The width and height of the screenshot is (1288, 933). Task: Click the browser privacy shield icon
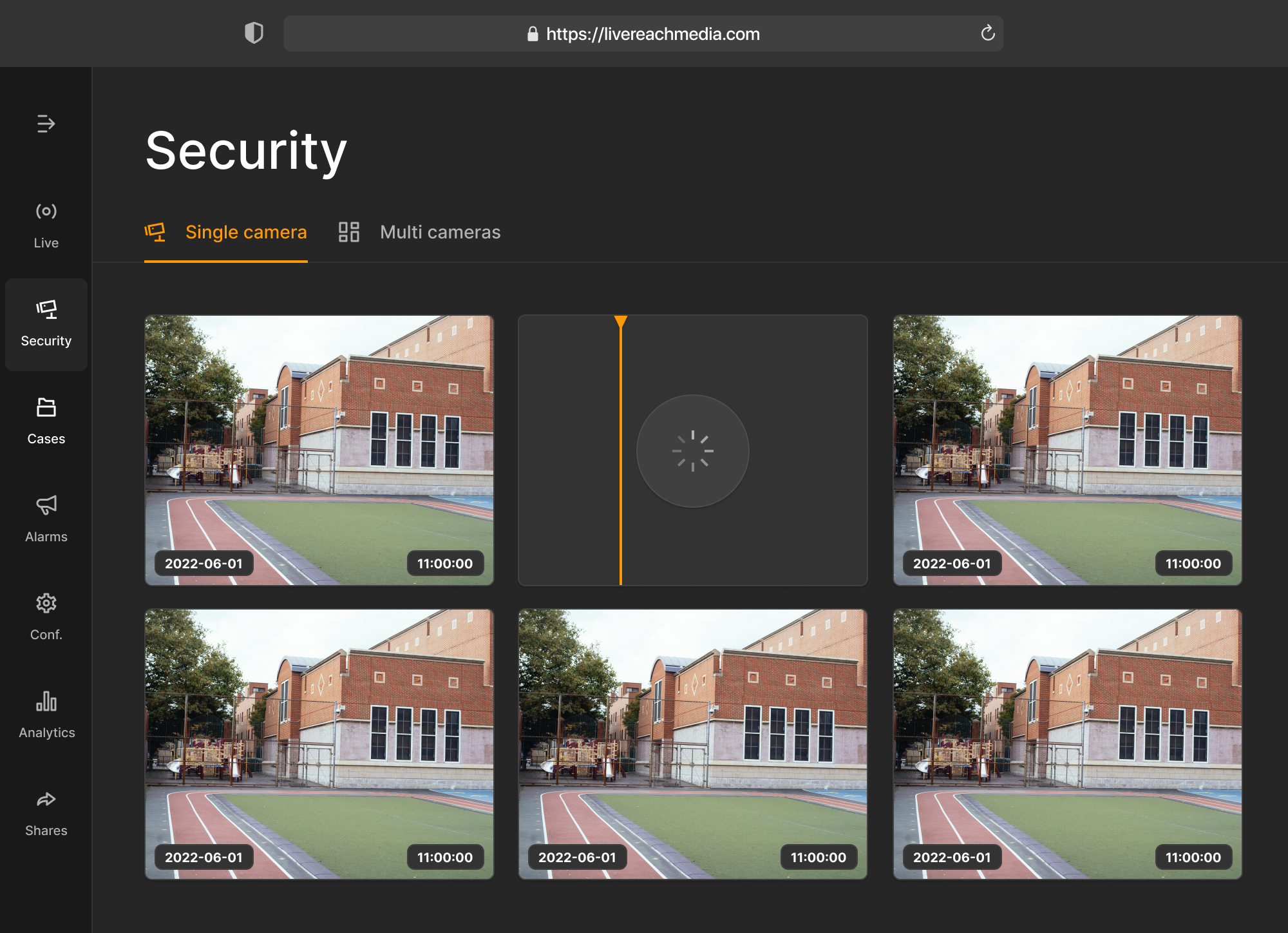[254, 33]
